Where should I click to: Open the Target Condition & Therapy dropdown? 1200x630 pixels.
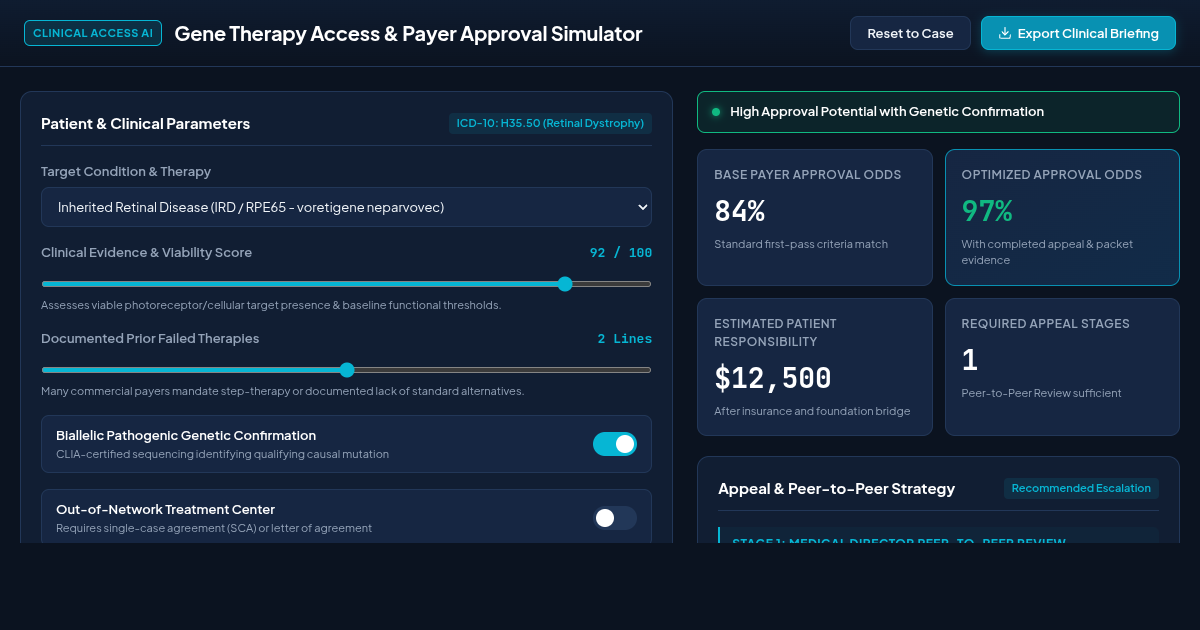coord(346,207)
